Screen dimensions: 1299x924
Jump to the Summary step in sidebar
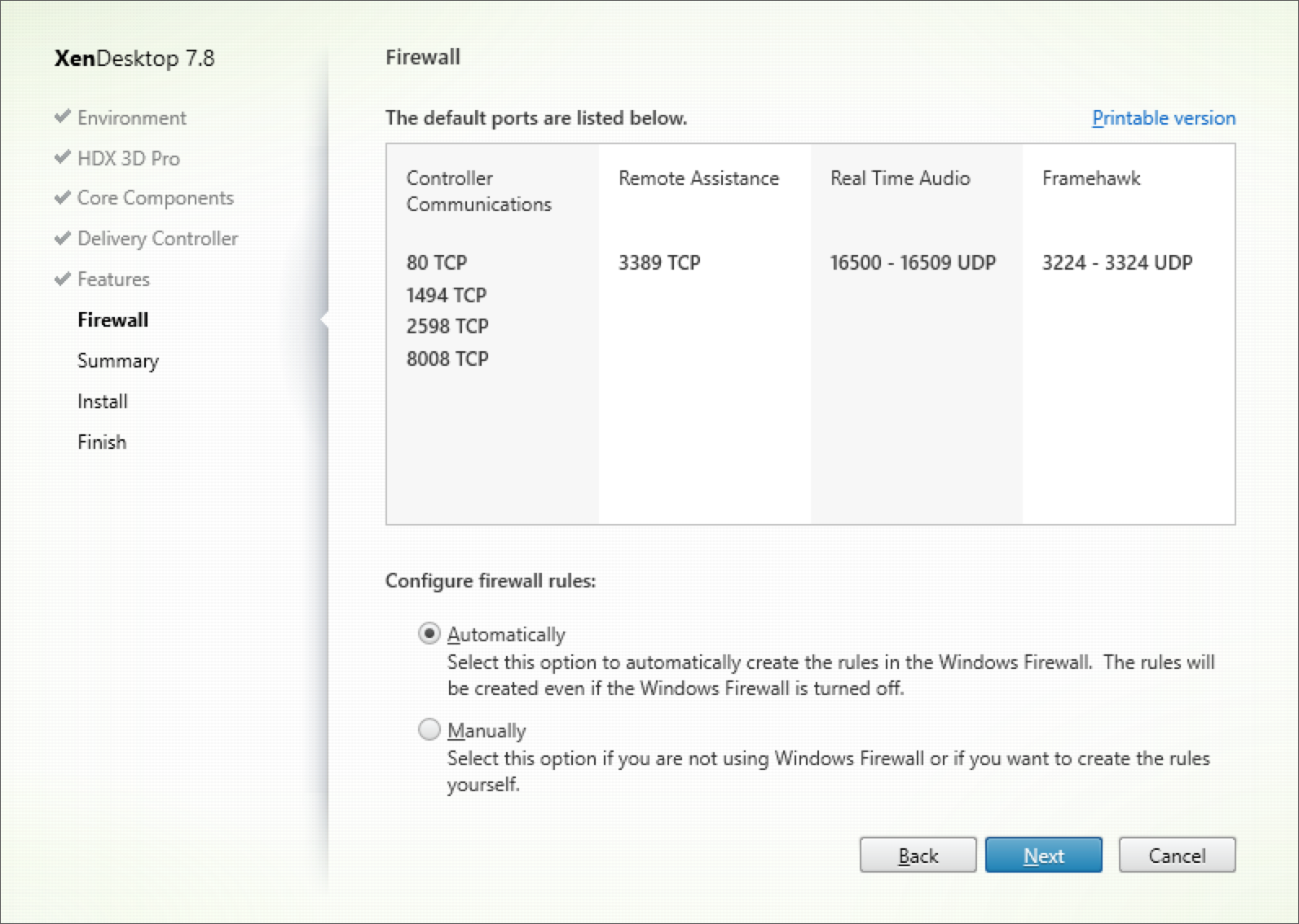[118, 361]
